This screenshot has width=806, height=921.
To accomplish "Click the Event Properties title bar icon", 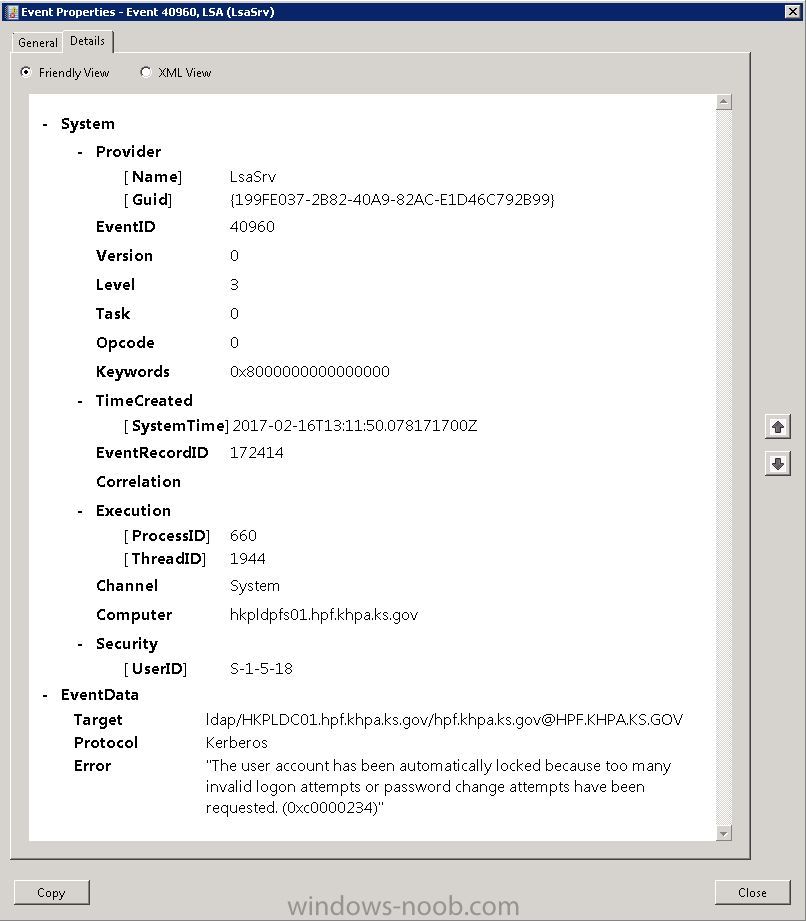I will [x=11, y=12].
